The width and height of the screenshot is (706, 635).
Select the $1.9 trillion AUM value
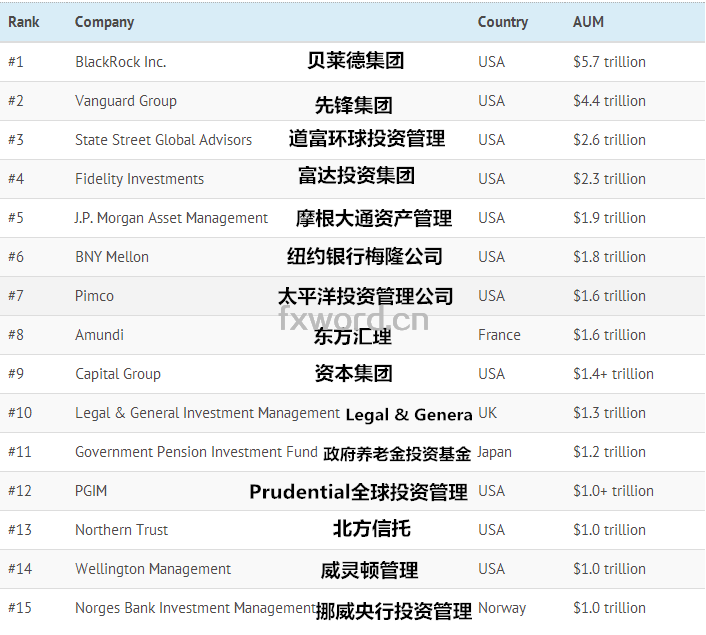(x=609, y=218)
